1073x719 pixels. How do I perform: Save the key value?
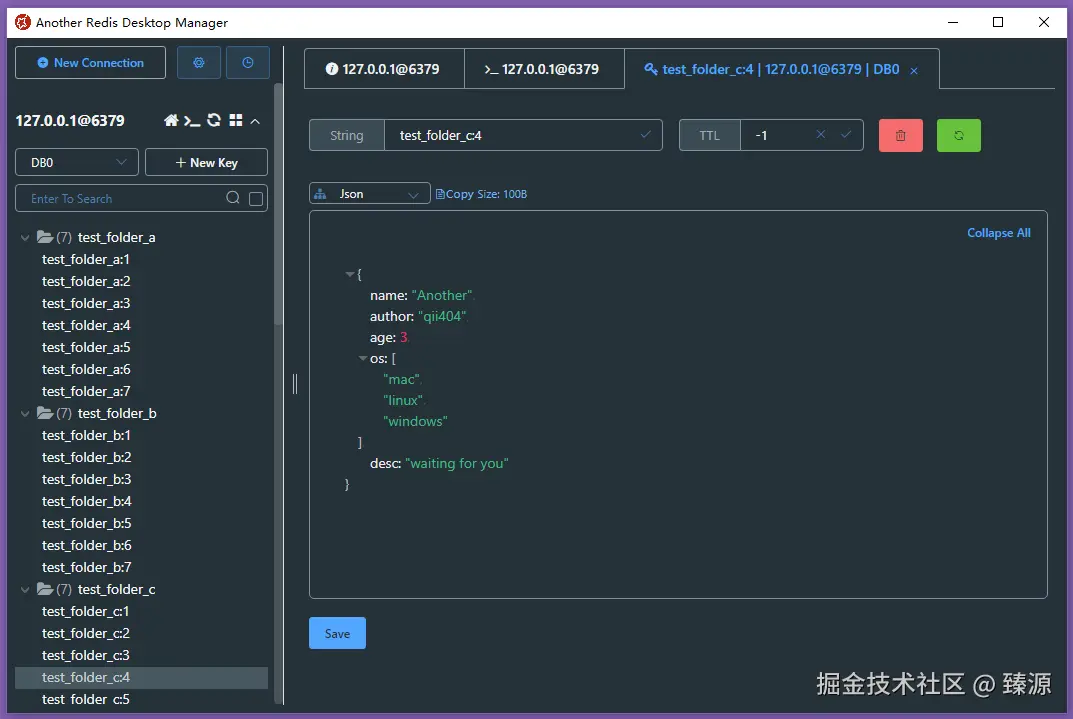tap(337, 633)
